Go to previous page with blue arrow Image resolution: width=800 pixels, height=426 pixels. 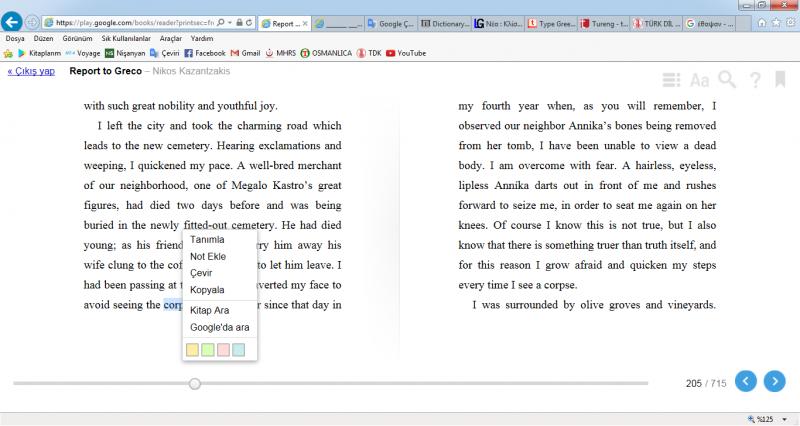click(x=746, y=381)
